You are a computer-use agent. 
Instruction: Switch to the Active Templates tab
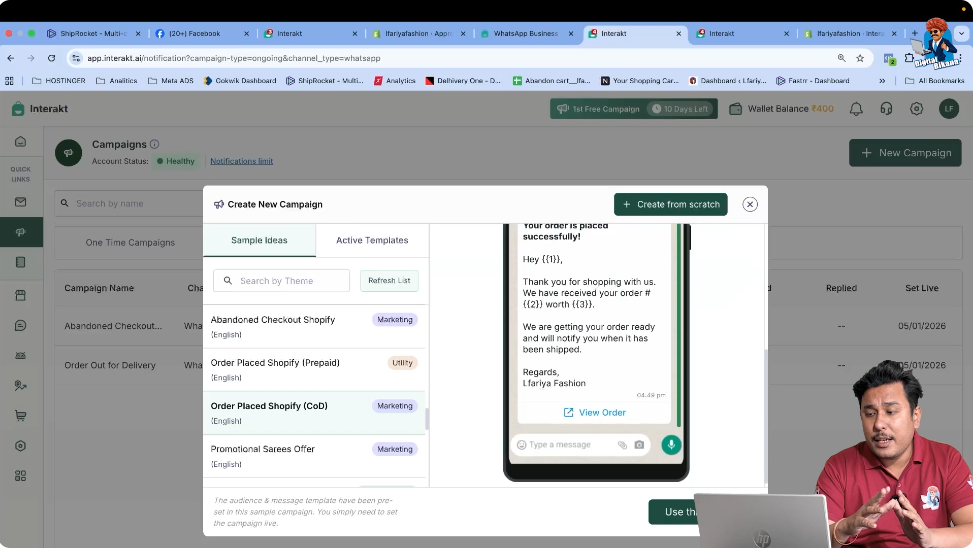pos(372,240)
